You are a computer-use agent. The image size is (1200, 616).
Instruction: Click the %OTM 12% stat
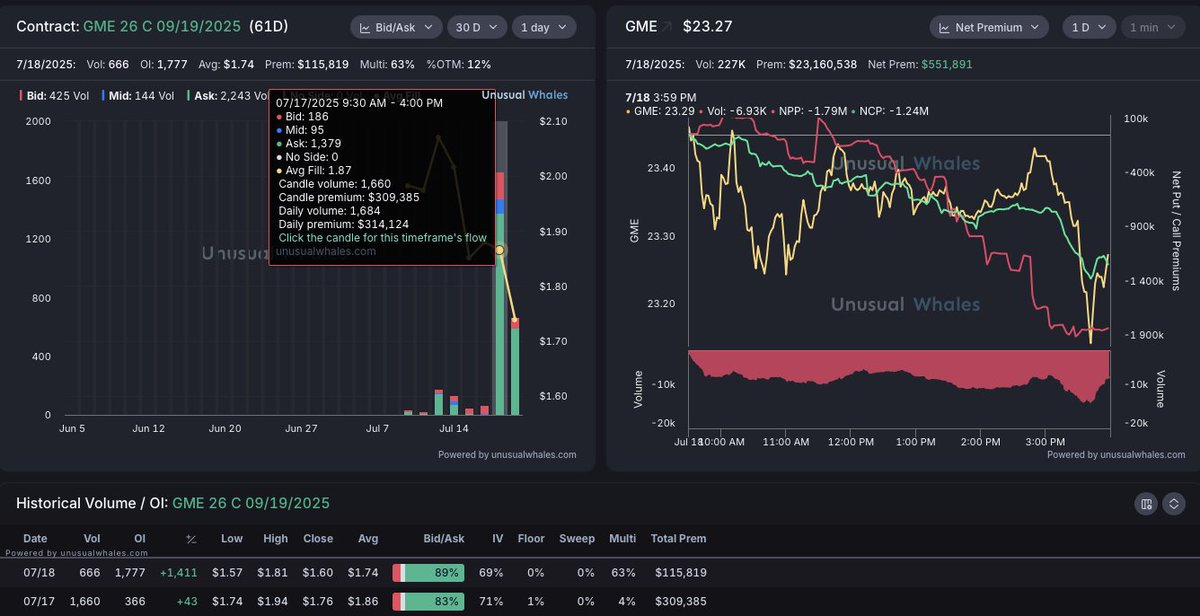point(459,64)
